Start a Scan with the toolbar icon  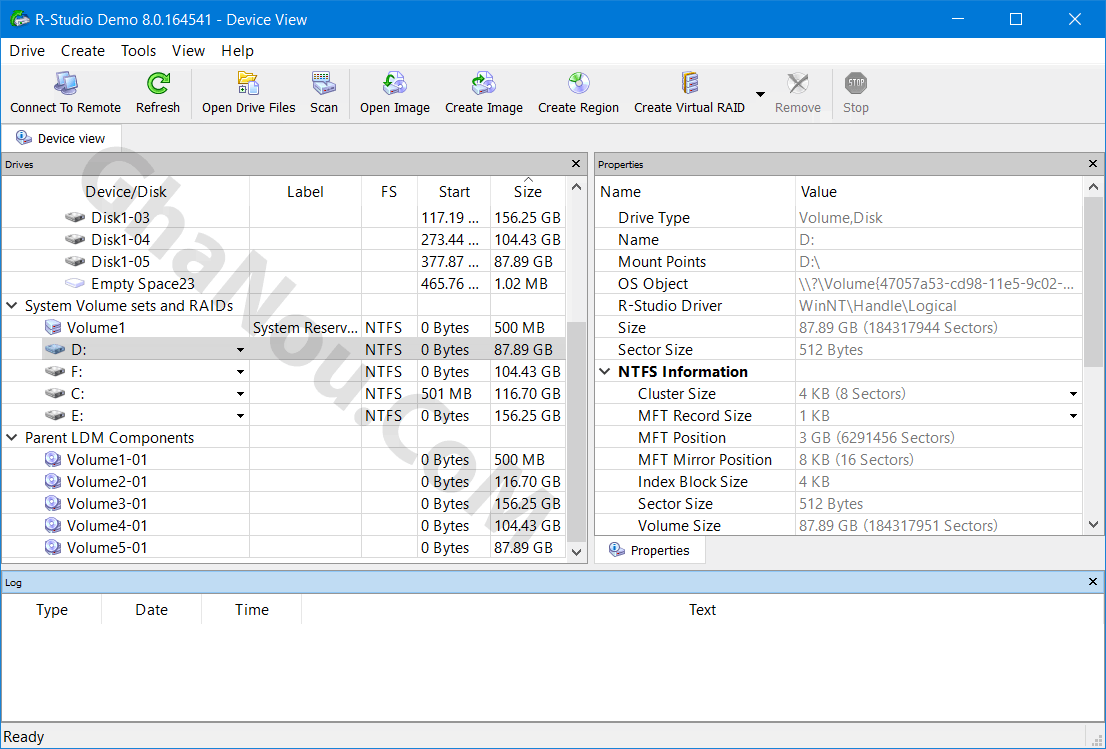[324, 83]
